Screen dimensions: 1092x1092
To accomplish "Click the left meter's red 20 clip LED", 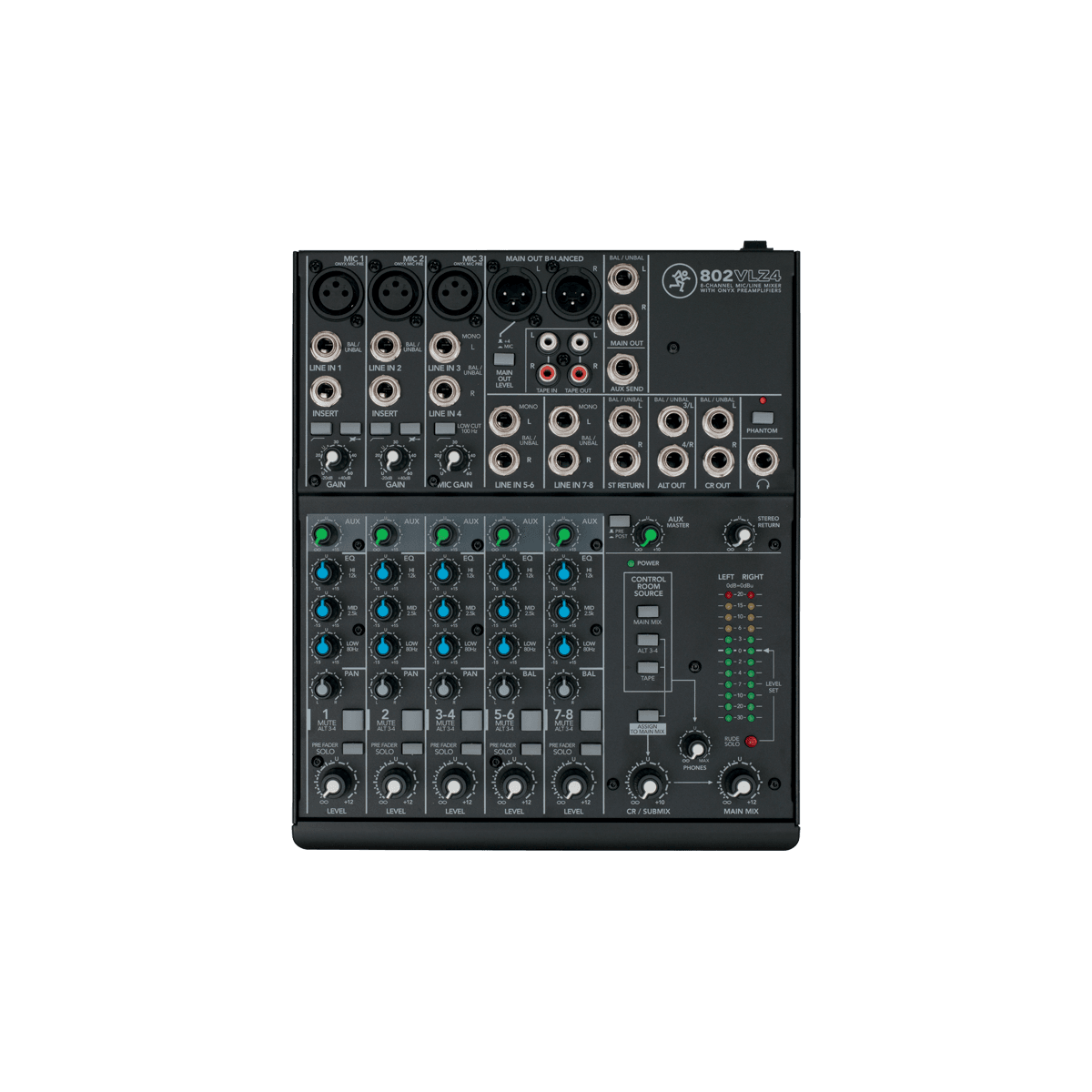I will point(729,594).
